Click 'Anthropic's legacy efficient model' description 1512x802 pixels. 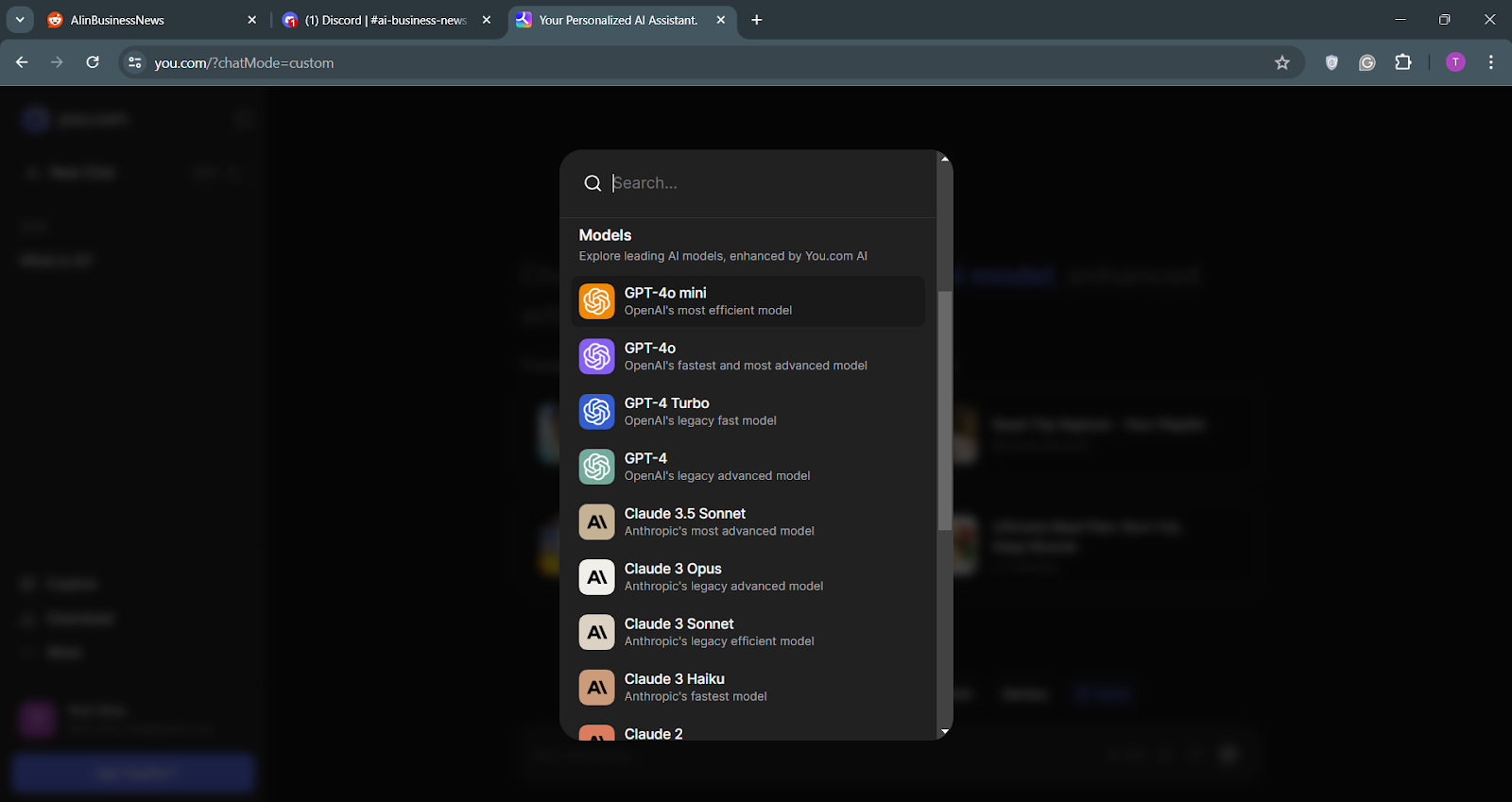pyautogui.click(x=719, y=641)
